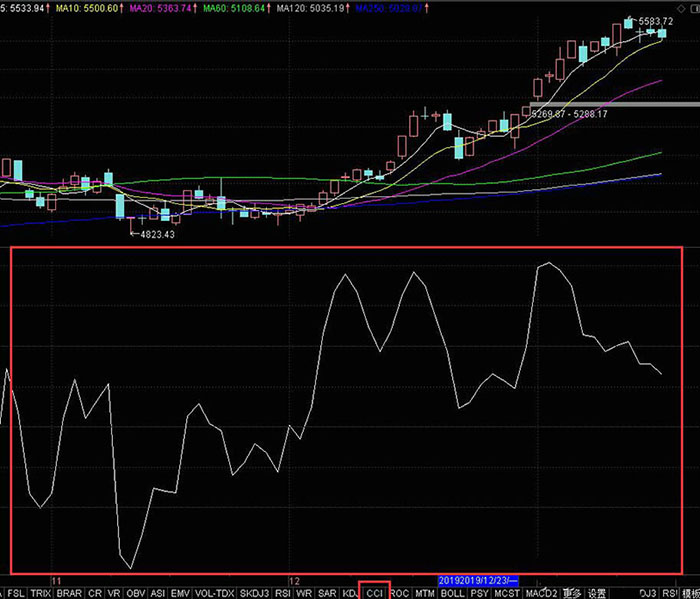The height and width of the screenshot is (599, 700).
Task: Click the 4823.43 low price label
Action: click(157, 234)
